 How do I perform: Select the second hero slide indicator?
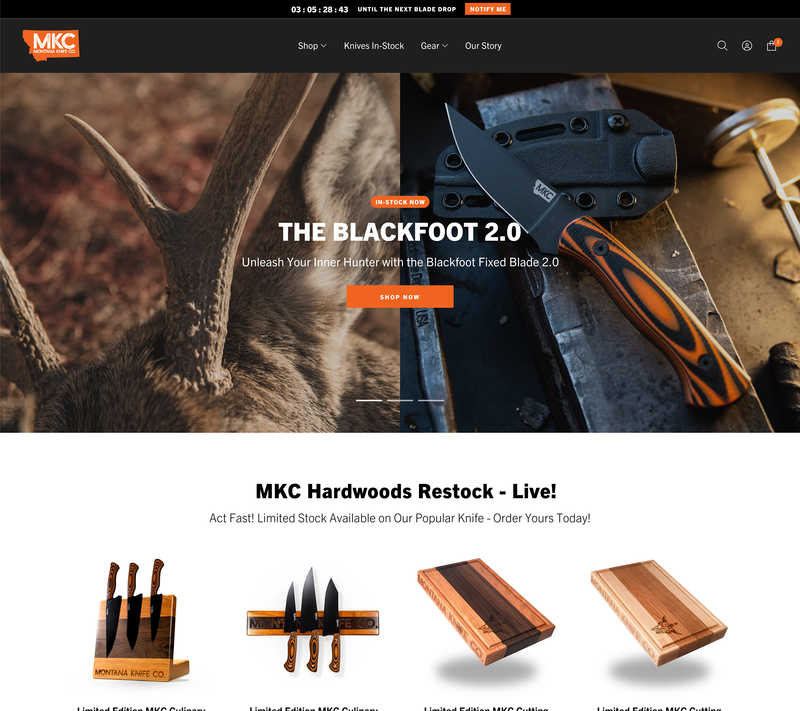tap(400, 400)
